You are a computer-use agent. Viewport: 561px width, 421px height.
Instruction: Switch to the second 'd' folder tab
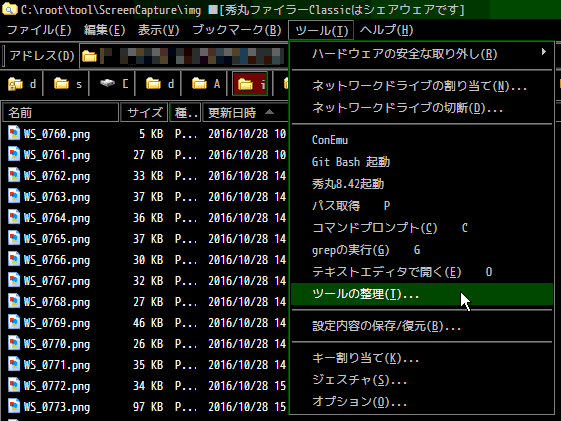(160, 84)
